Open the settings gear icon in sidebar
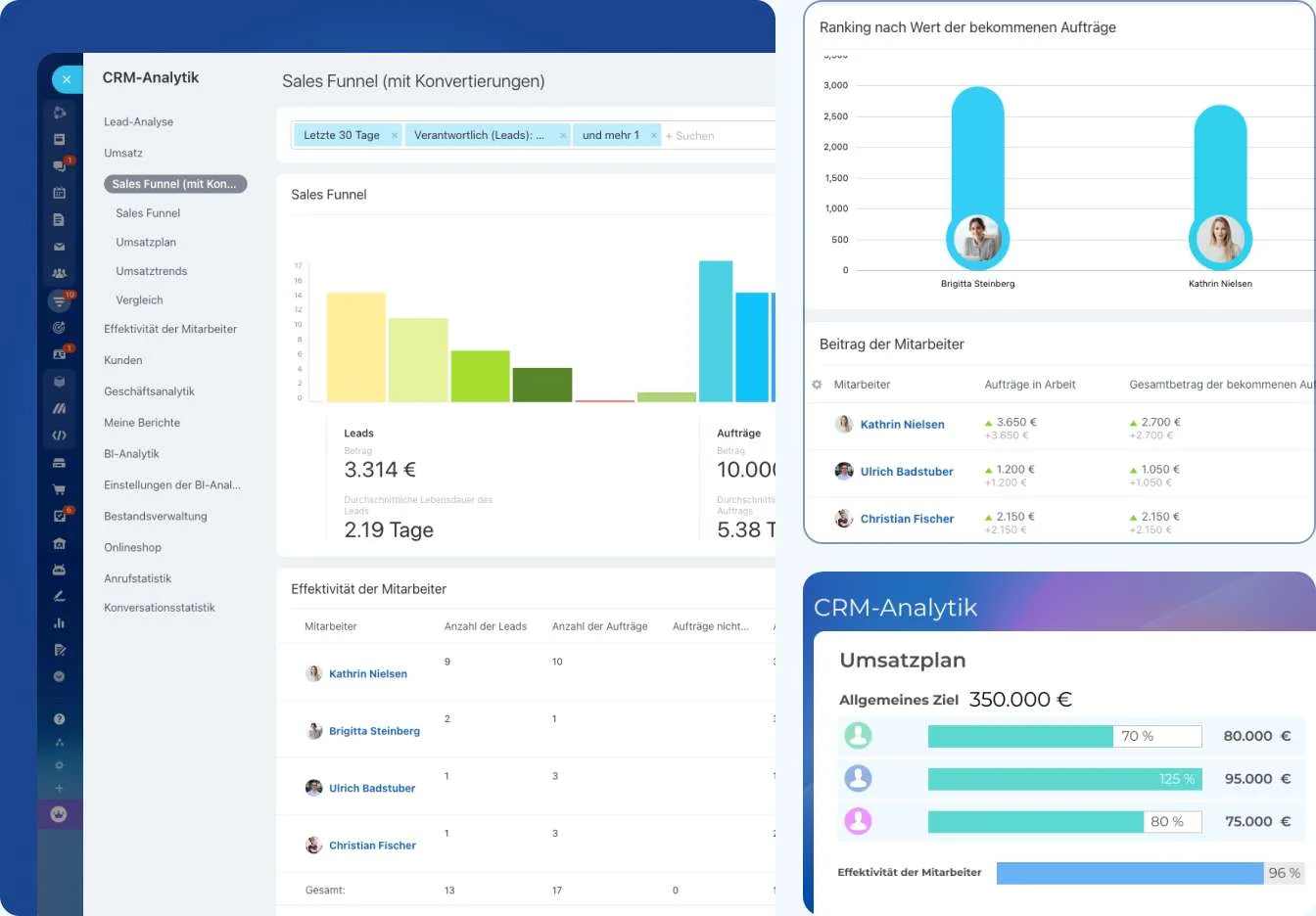 (x=59, y=765)
